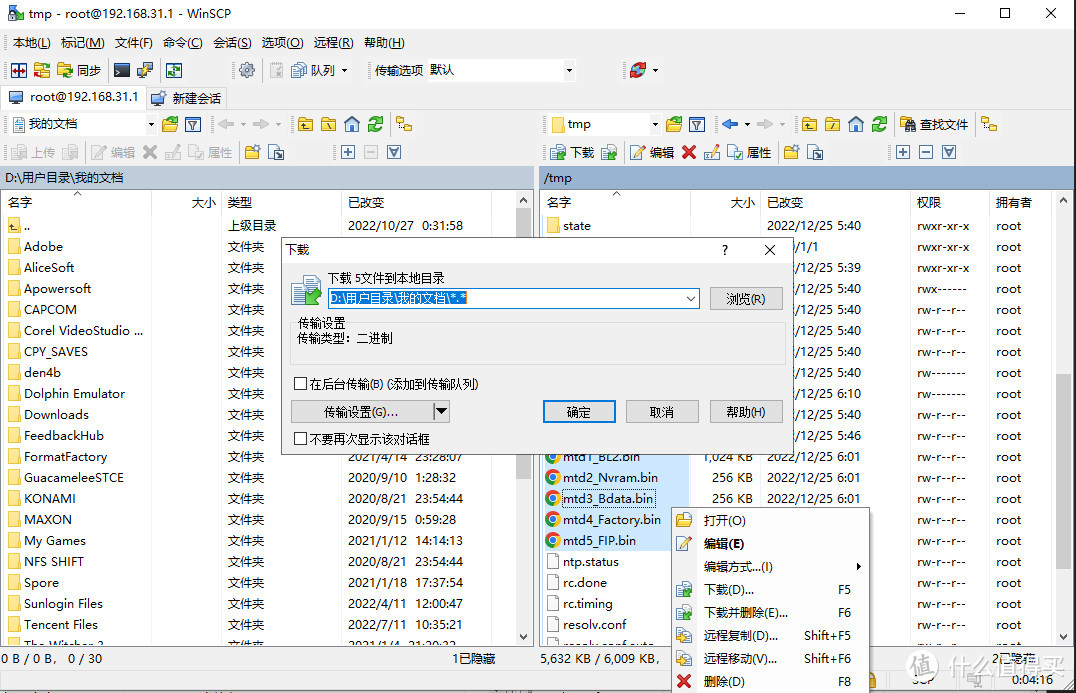Screen dimensions: 1076x693
Task: Open the 本地(L) menu
Action: tap(31, 43)
